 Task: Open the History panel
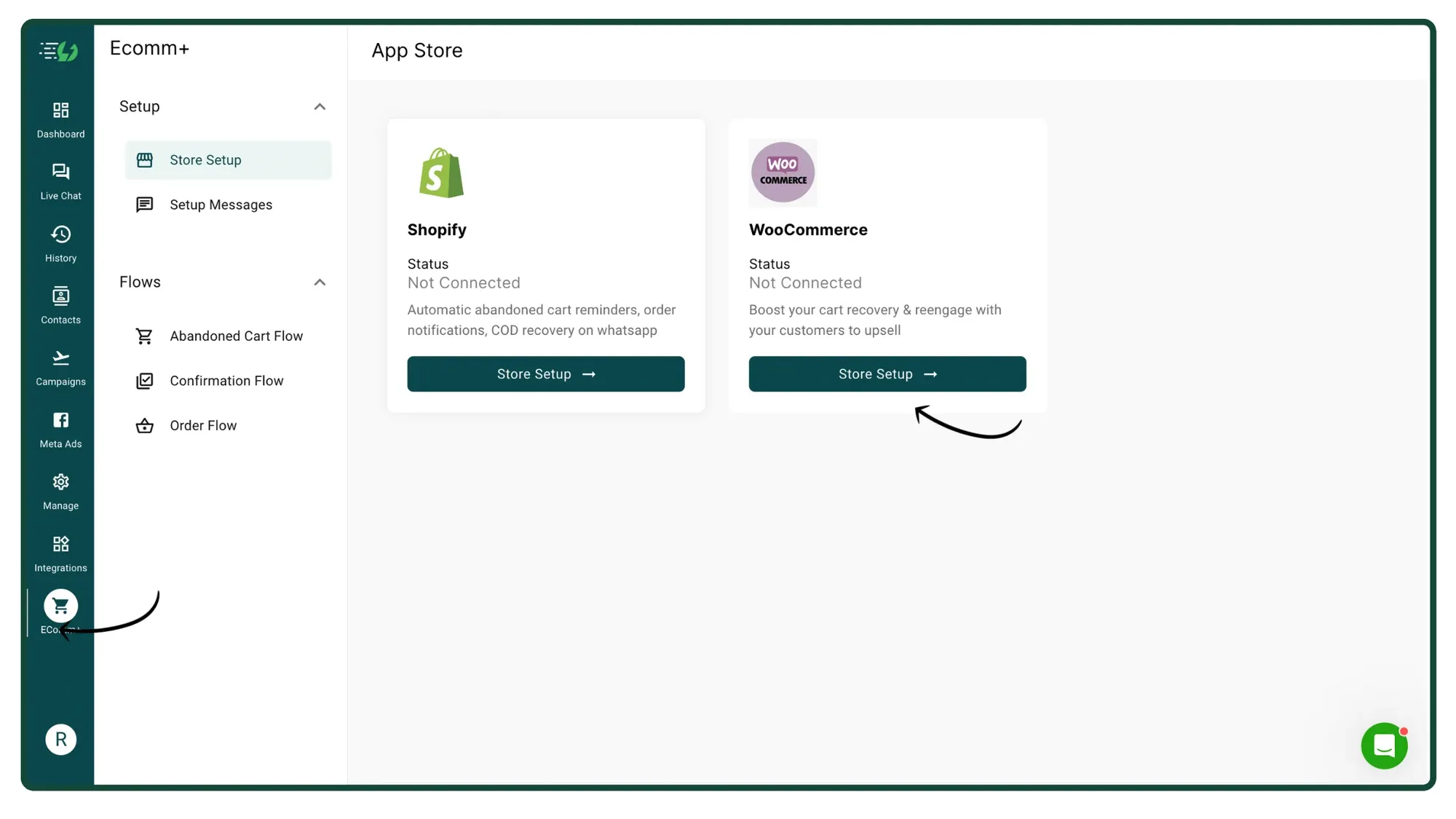60,242
